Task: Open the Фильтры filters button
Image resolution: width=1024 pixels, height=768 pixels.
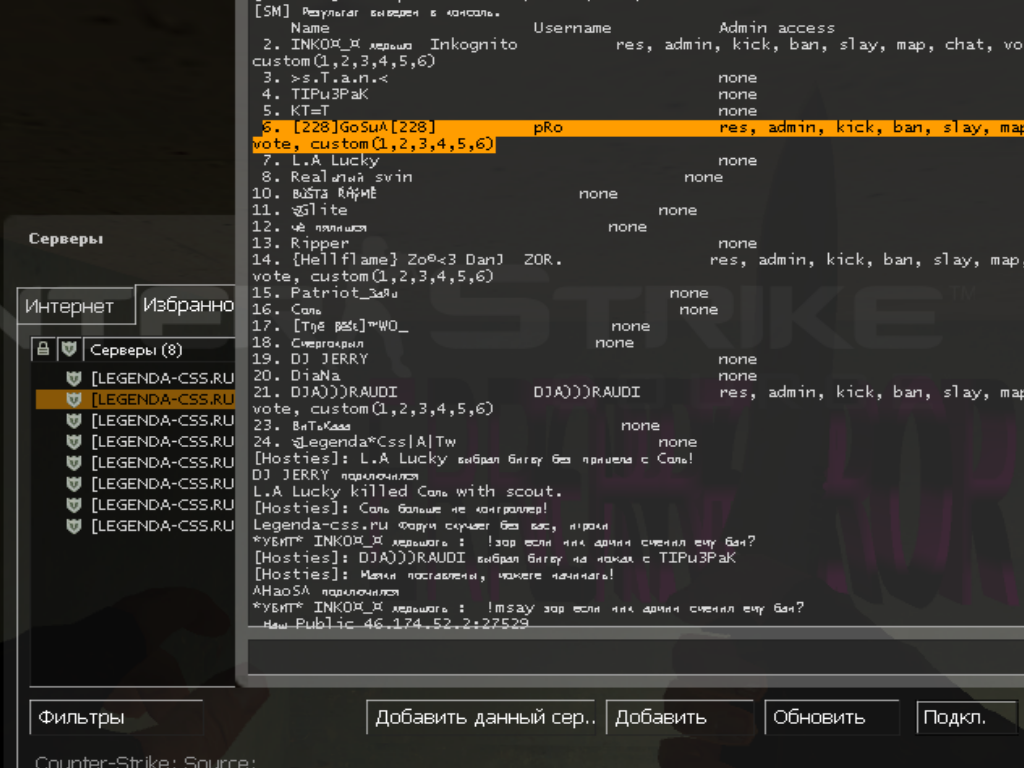Action: [116, 718]
